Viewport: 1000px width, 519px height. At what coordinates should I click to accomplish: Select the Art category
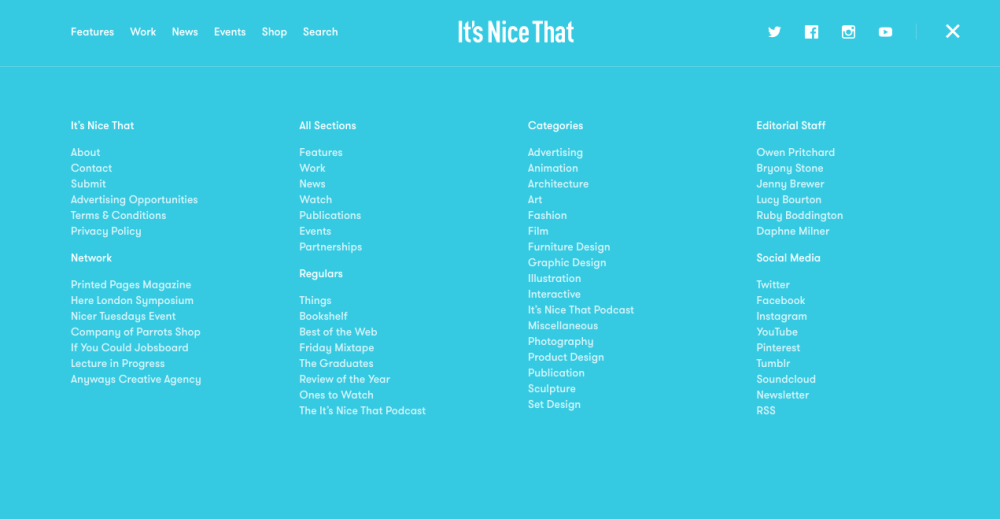(534, 200)
